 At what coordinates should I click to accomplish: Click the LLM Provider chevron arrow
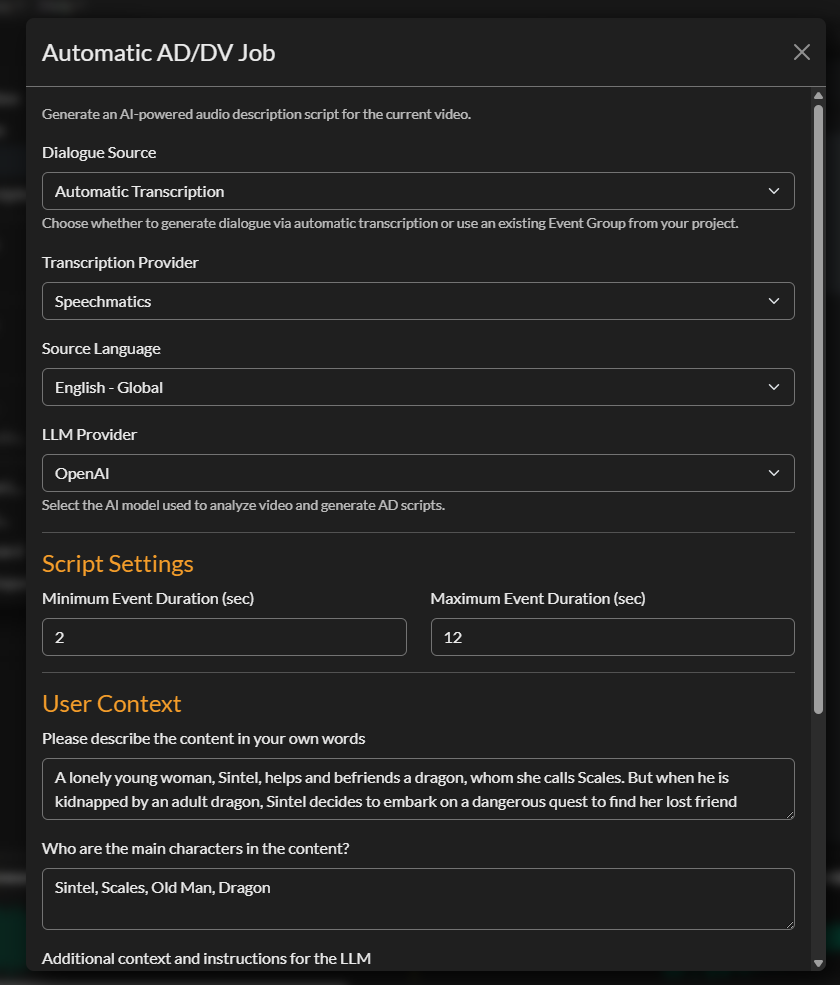774,473
